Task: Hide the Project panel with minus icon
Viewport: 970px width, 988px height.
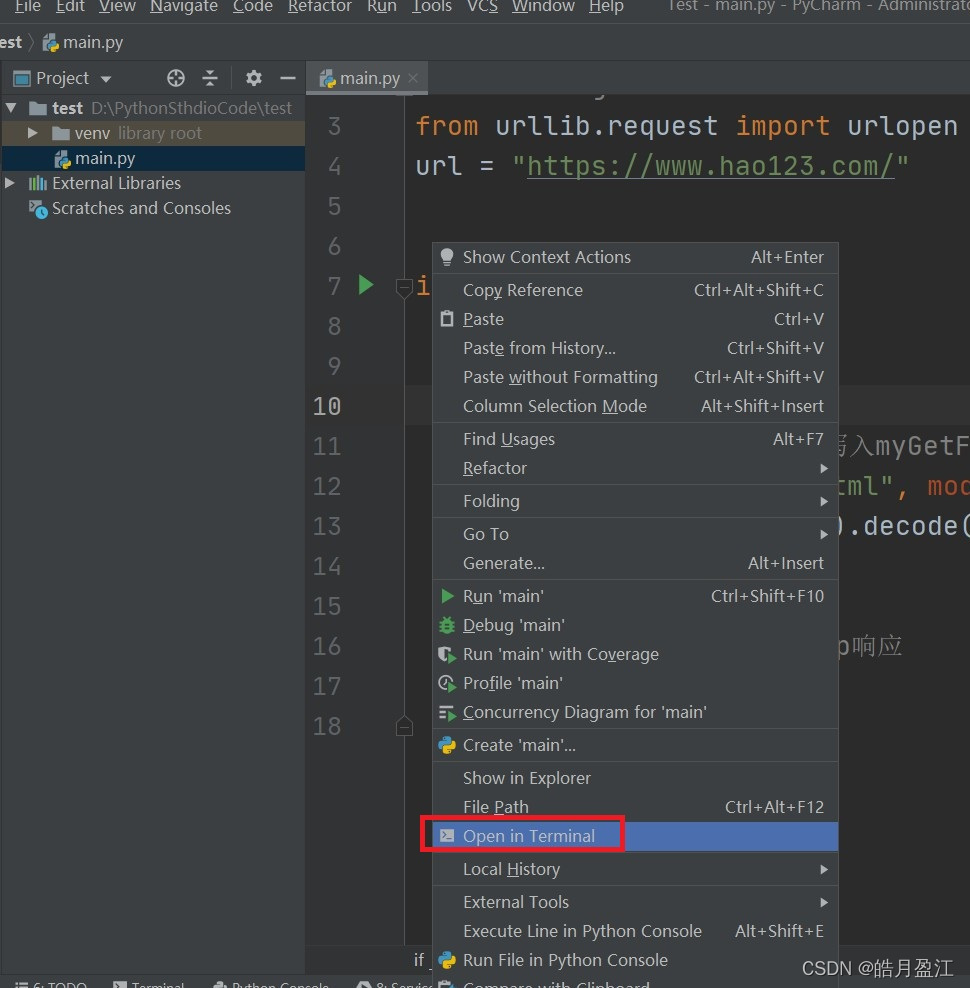Action: pyautogui.click(x=288, y=78)
